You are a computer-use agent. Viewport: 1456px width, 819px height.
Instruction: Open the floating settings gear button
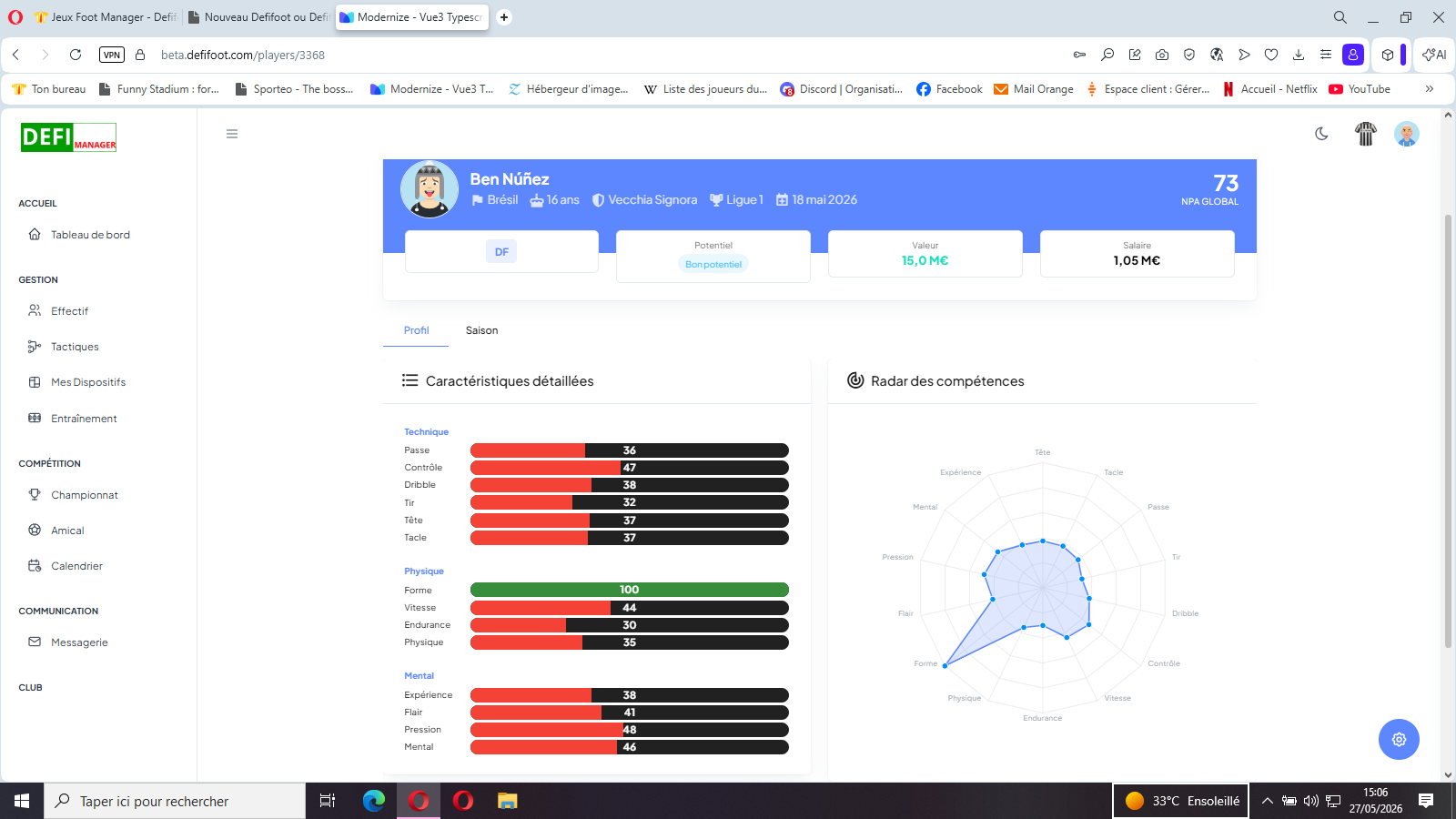(1399, 739)
